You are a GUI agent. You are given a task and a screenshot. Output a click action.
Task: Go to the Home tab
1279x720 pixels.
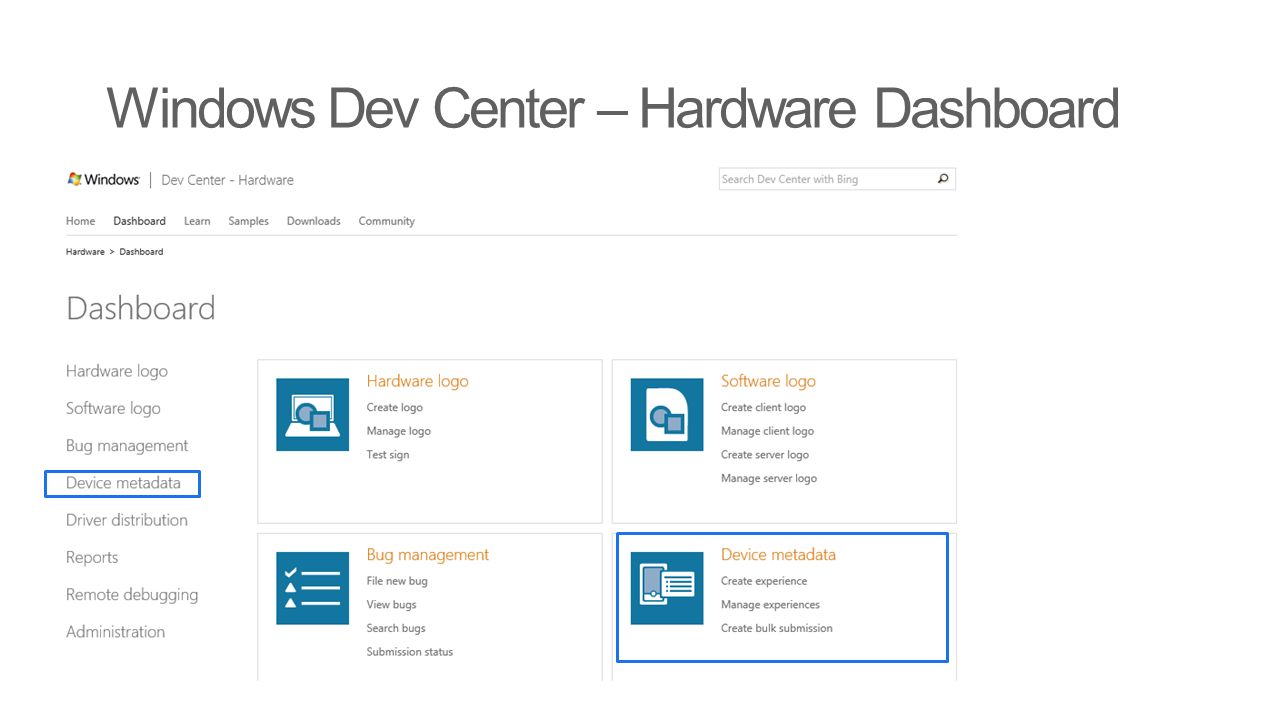point(81,221)
